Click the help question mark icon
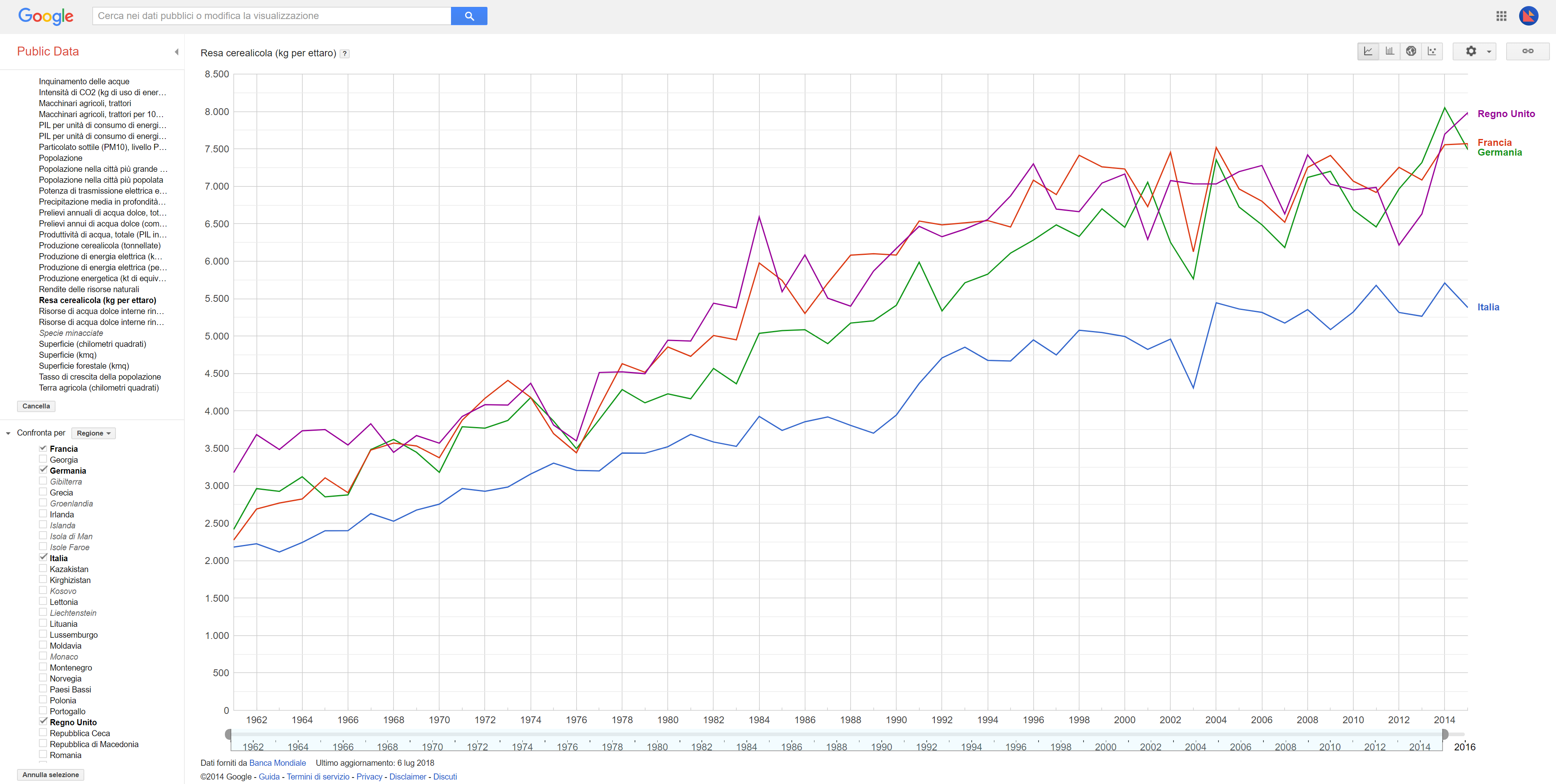 pyautogui.click(x=345, y=54)
